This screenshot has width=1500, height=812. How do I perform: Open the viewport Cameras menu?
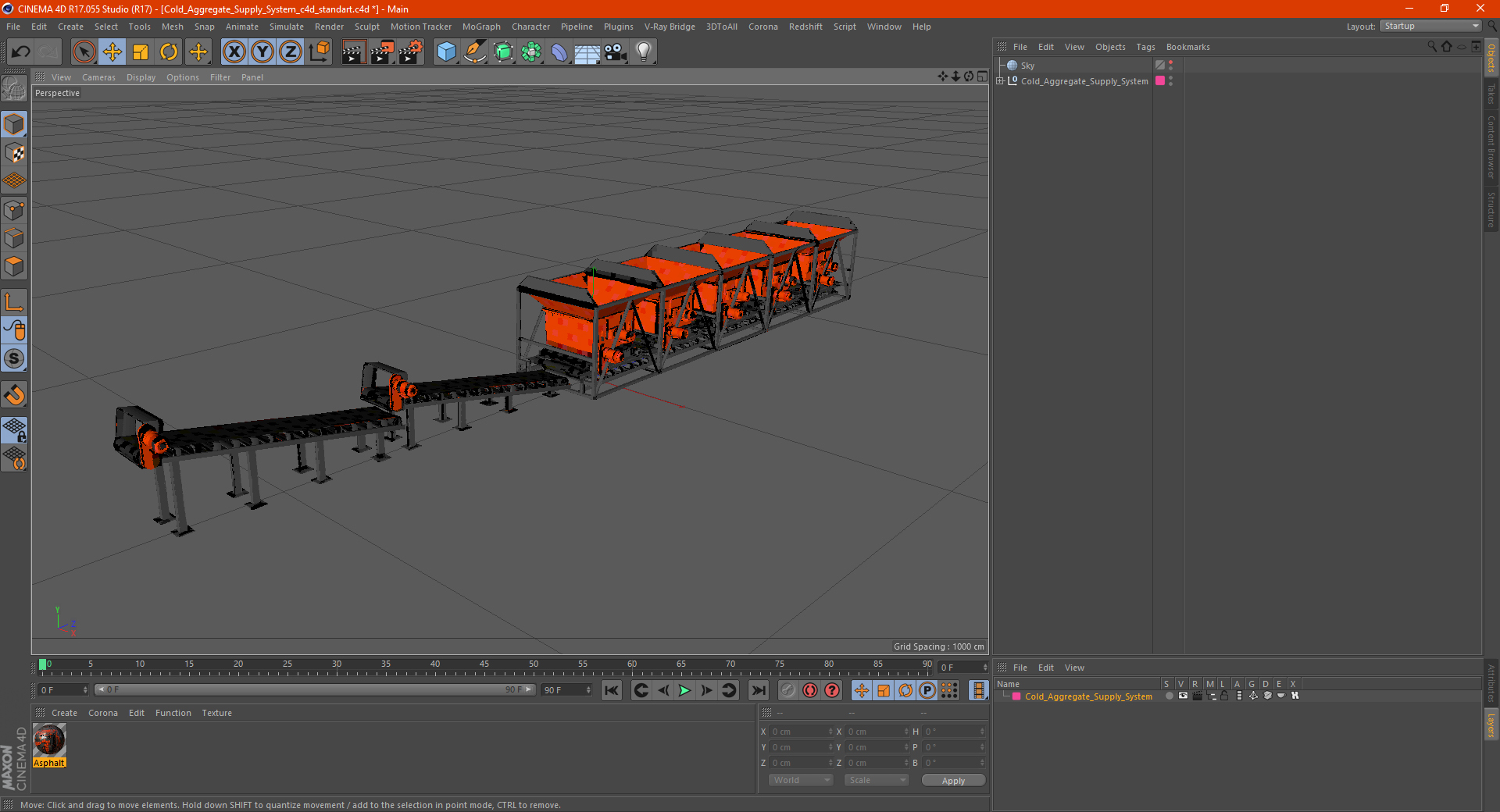click(98, 77)
